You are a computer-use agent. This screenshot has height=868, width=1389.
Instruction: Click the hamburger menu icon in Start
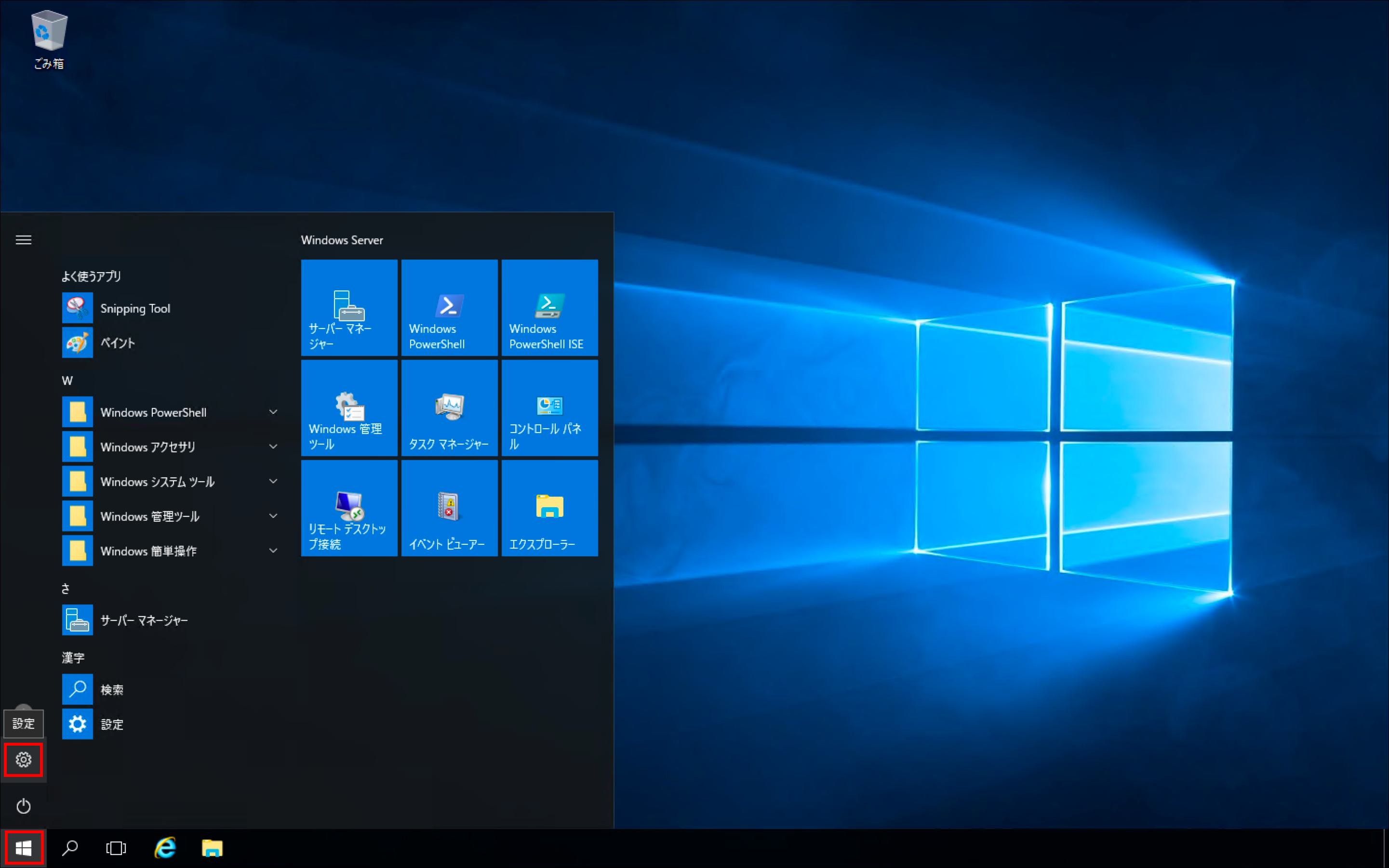[x=24, y=240]
